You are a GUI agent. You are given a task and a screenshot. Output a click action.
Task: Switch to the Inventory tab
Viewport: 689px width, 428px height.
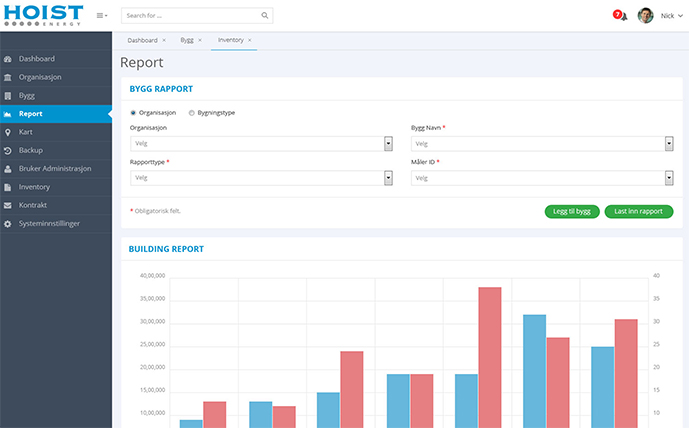[x=231, y=40]
